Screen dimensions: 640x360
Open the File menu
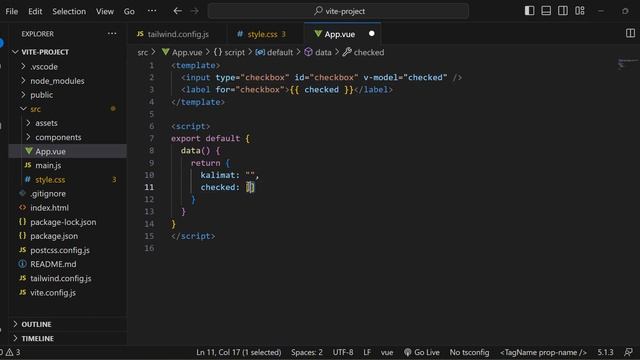click(x=11, y=11)
